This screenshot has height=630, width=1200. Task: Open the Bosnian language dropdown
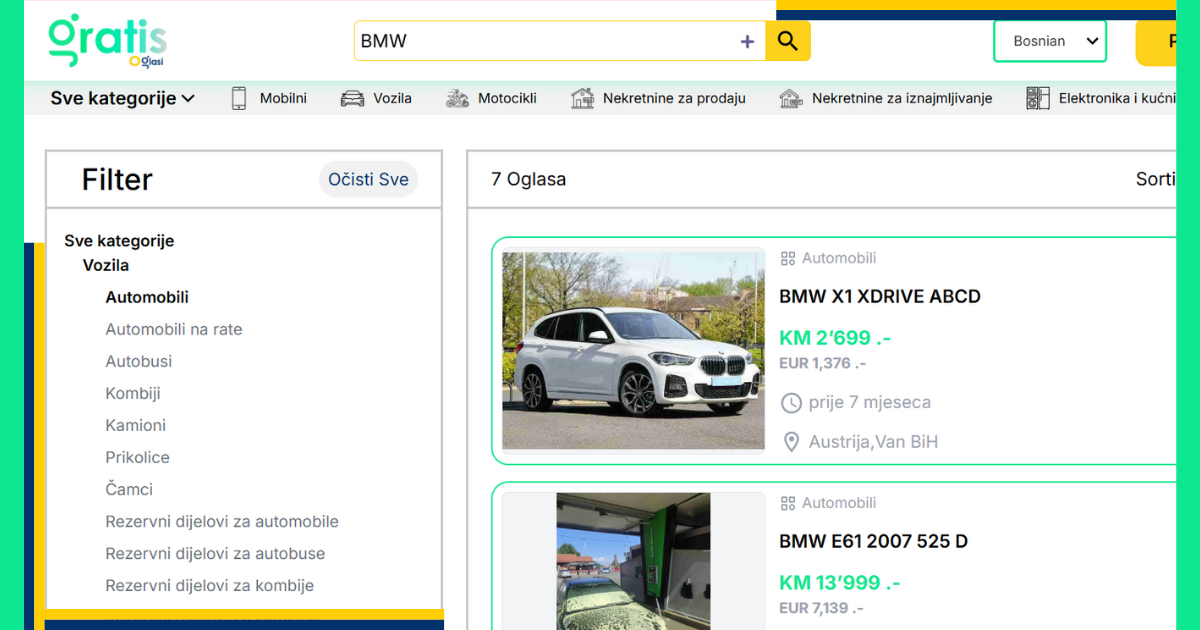tap(1050, 41)
